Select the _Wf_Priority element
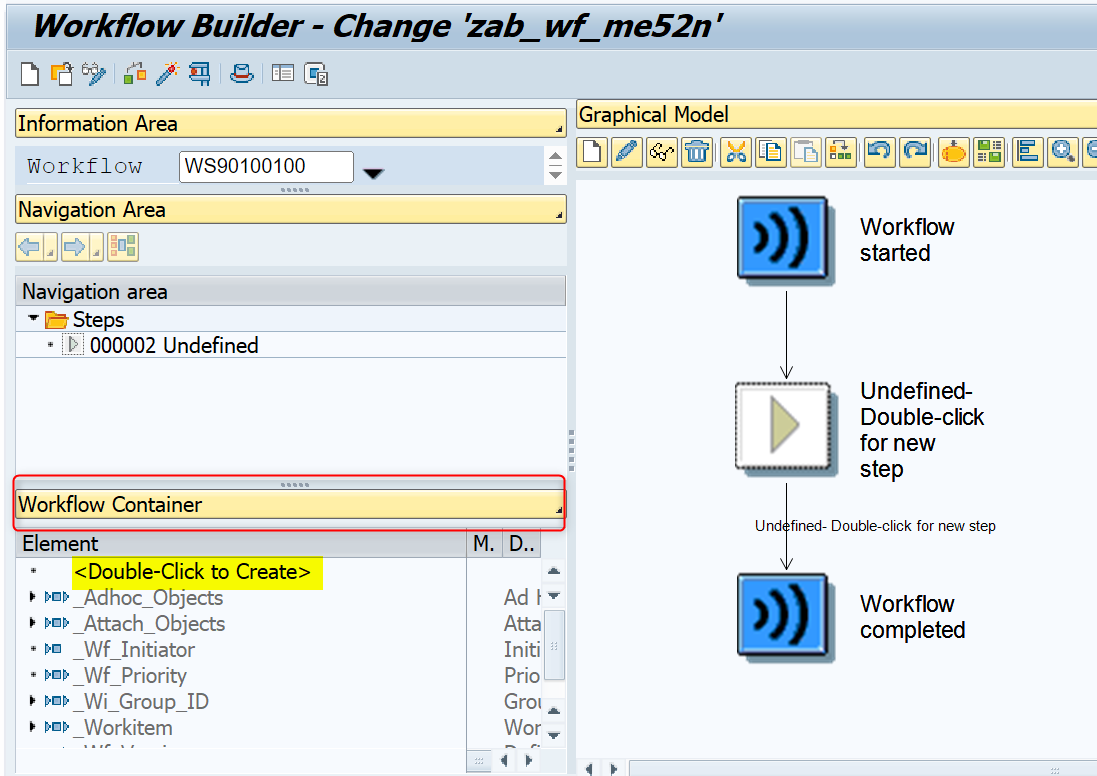 [x=130, y=675]
